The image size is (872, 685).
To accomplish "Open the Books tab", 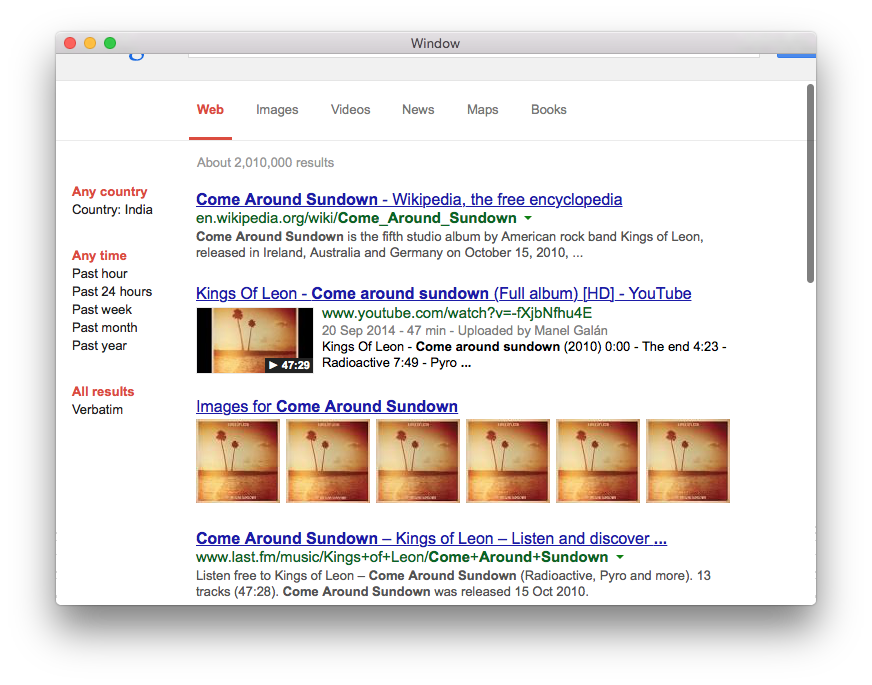I will coord(549,110).
